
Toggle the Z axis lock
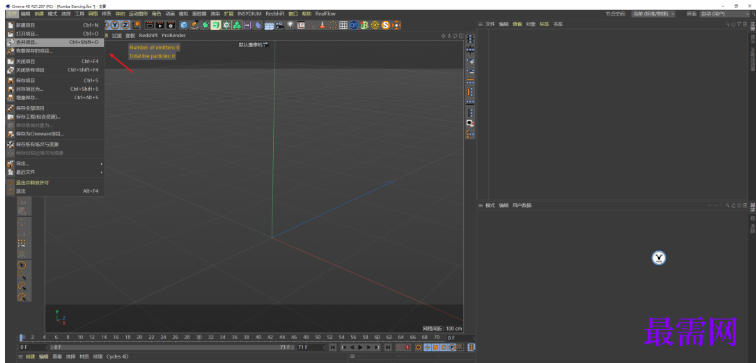(x=125, y=25)
